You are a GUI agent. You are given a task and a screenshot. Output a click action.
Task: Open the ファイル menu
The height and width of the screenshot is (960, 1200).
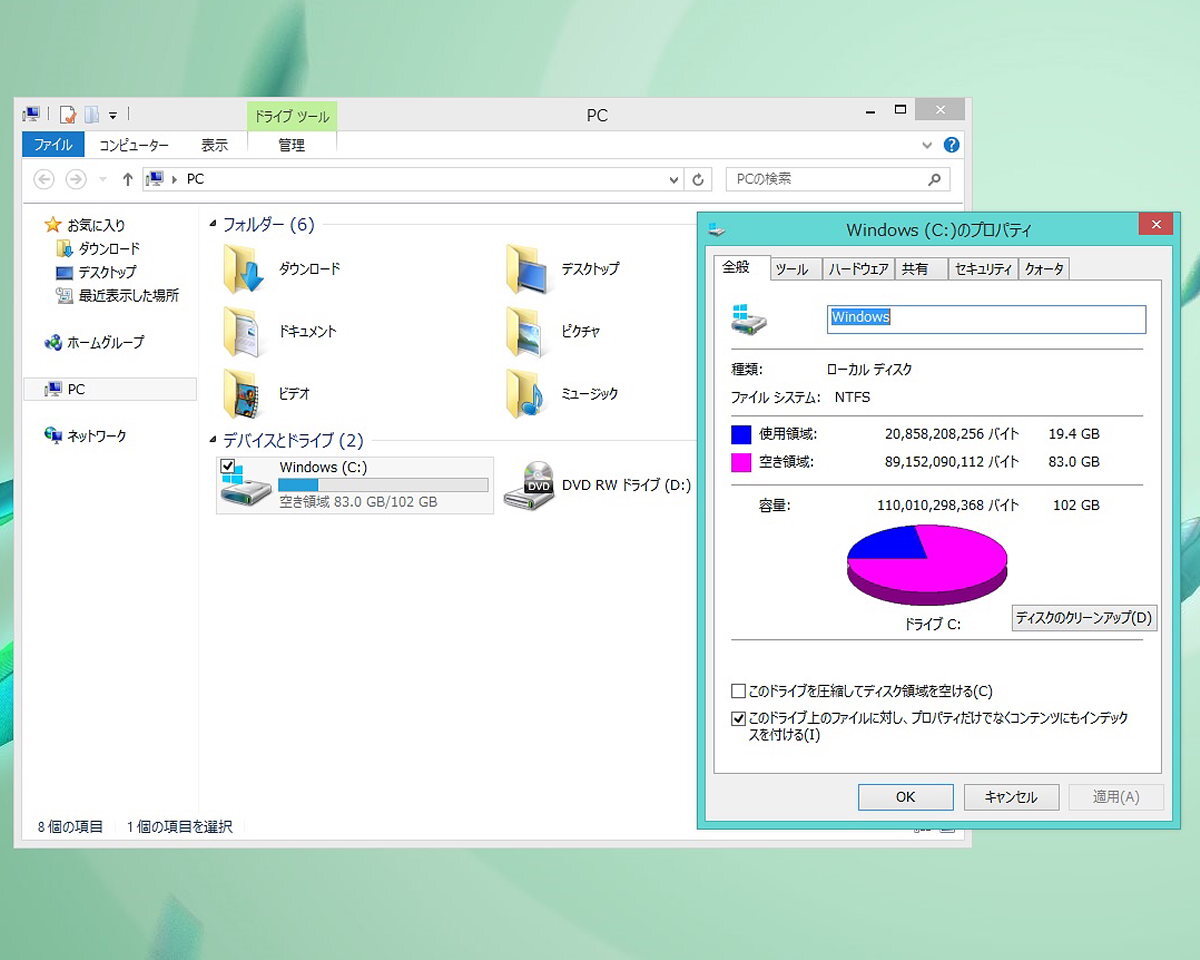click(53, 145)
